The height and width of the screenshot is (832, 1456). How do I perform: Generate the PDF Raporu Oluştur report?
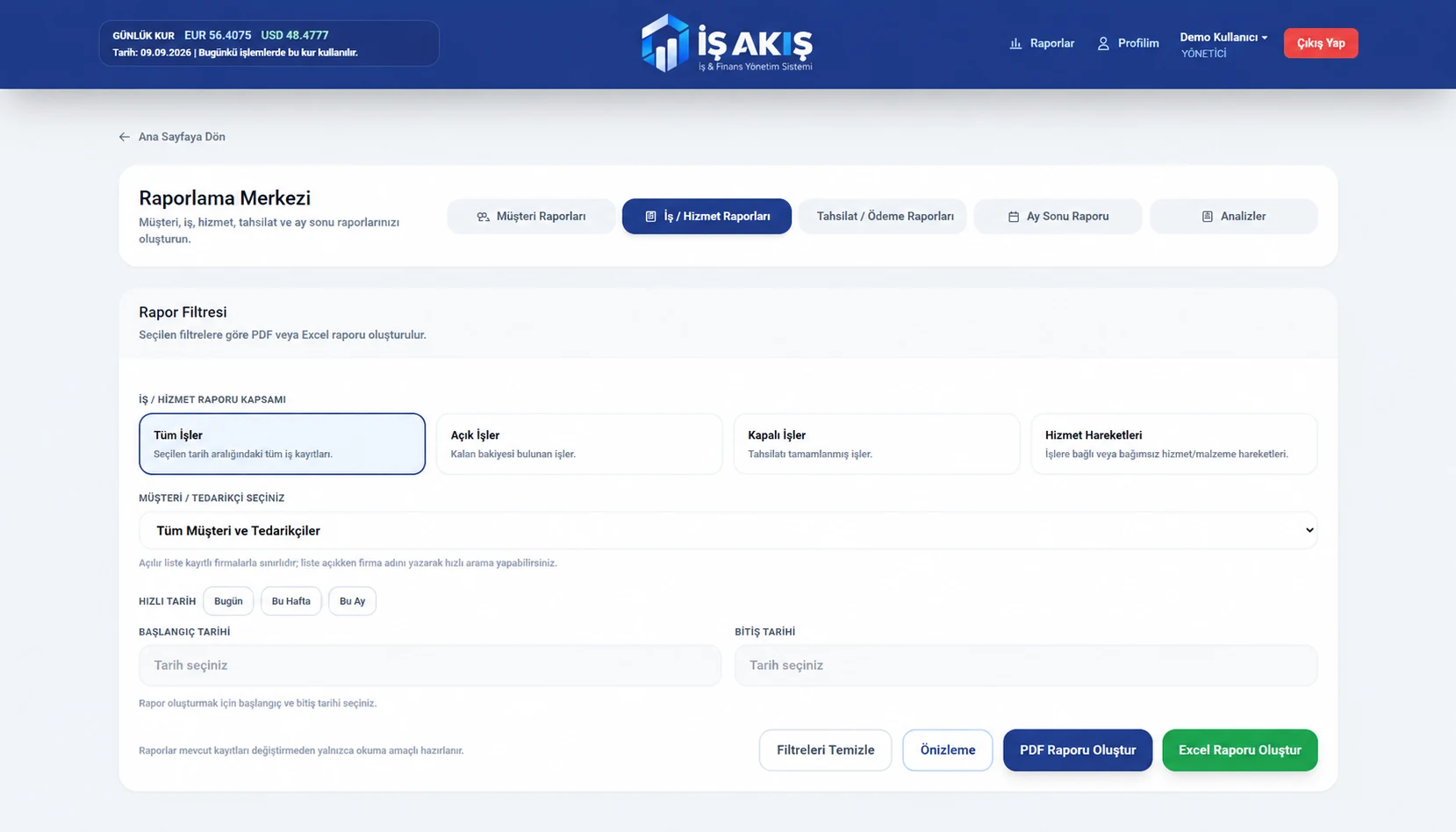point(1078,750)
